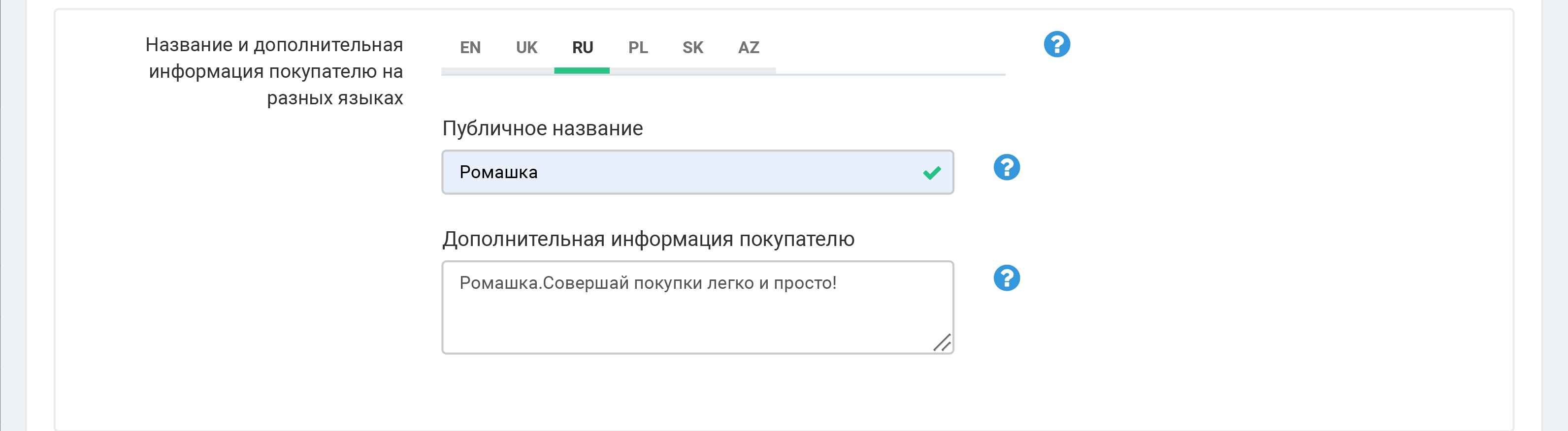Click the green indicator under RU tab

(x=582, y=71)
